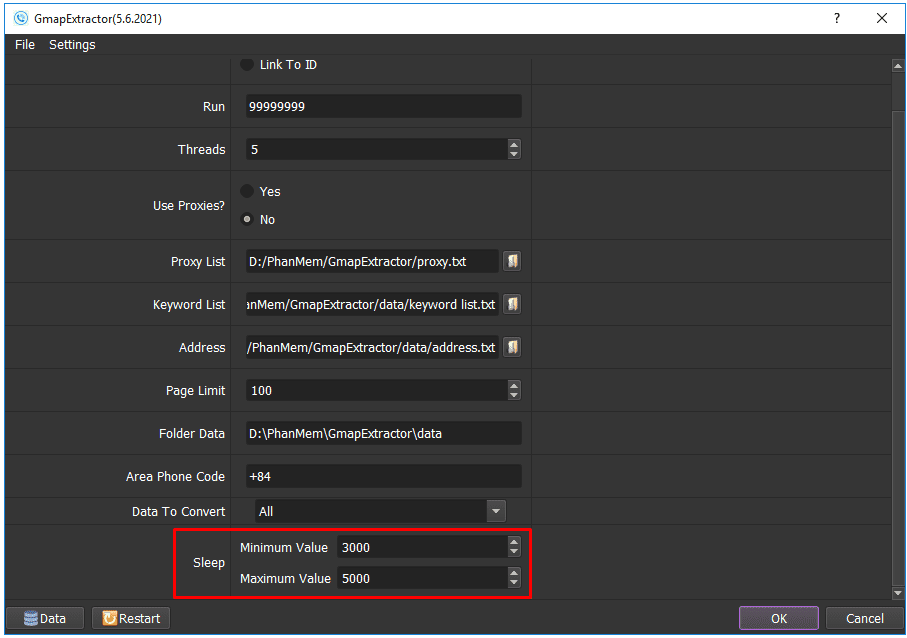Click the Cancel button

point(865,618)
